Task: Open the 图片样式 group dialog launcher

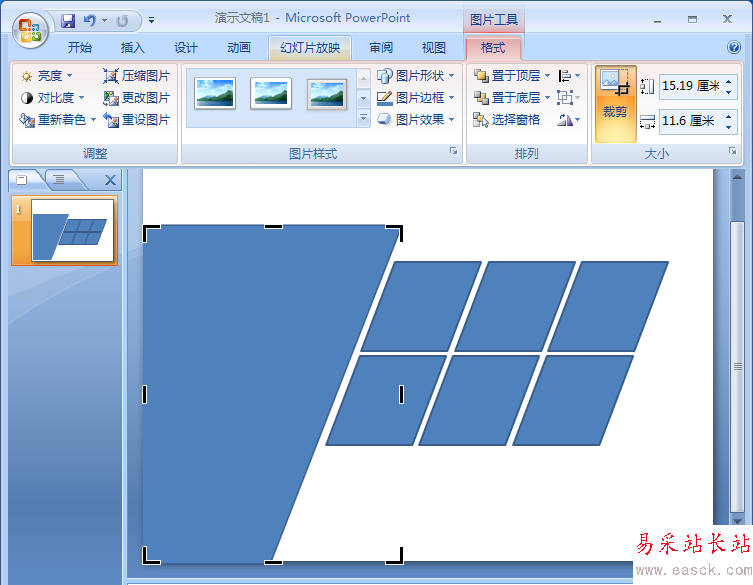Action: coord(453,151)
